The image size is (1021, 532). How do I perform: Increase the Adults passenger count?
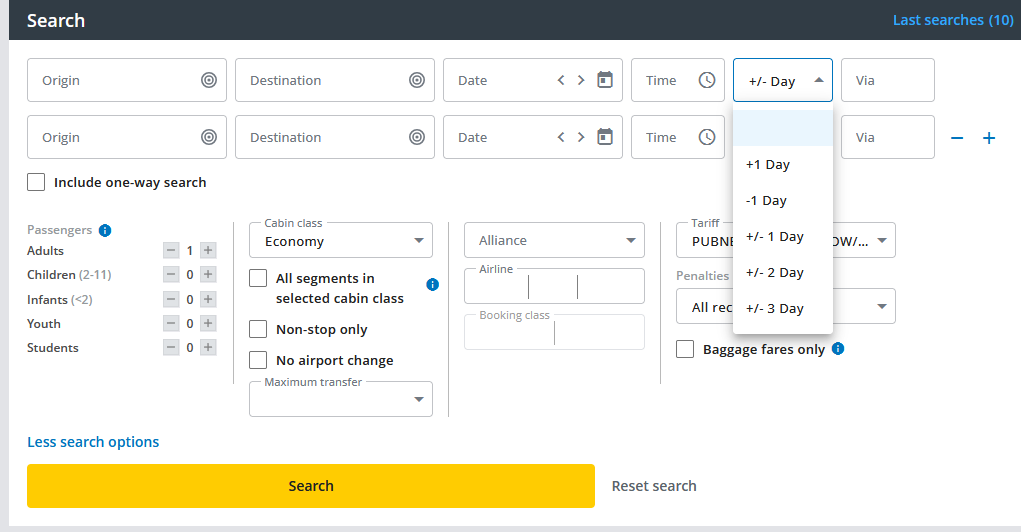click(x=208, y=251)
